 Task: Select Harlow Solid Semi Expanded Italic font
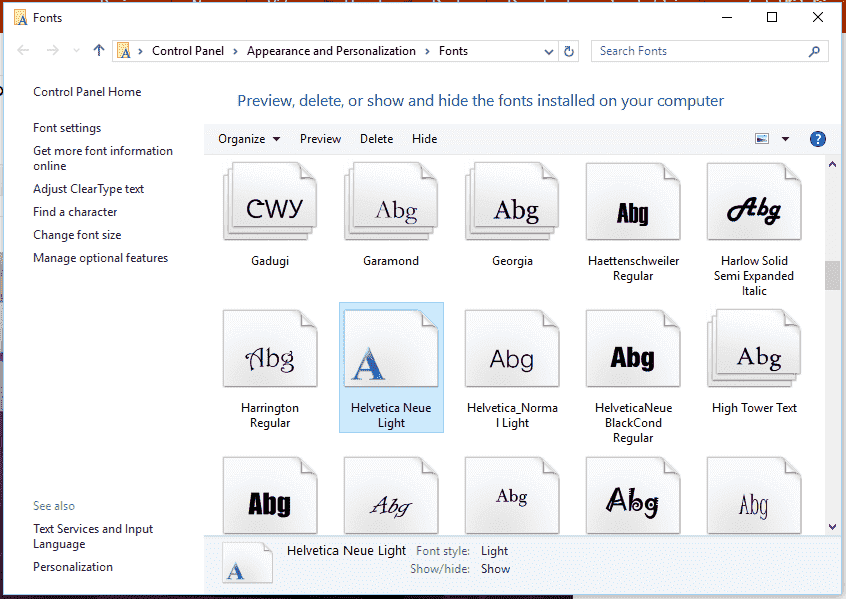pos(754,201)
